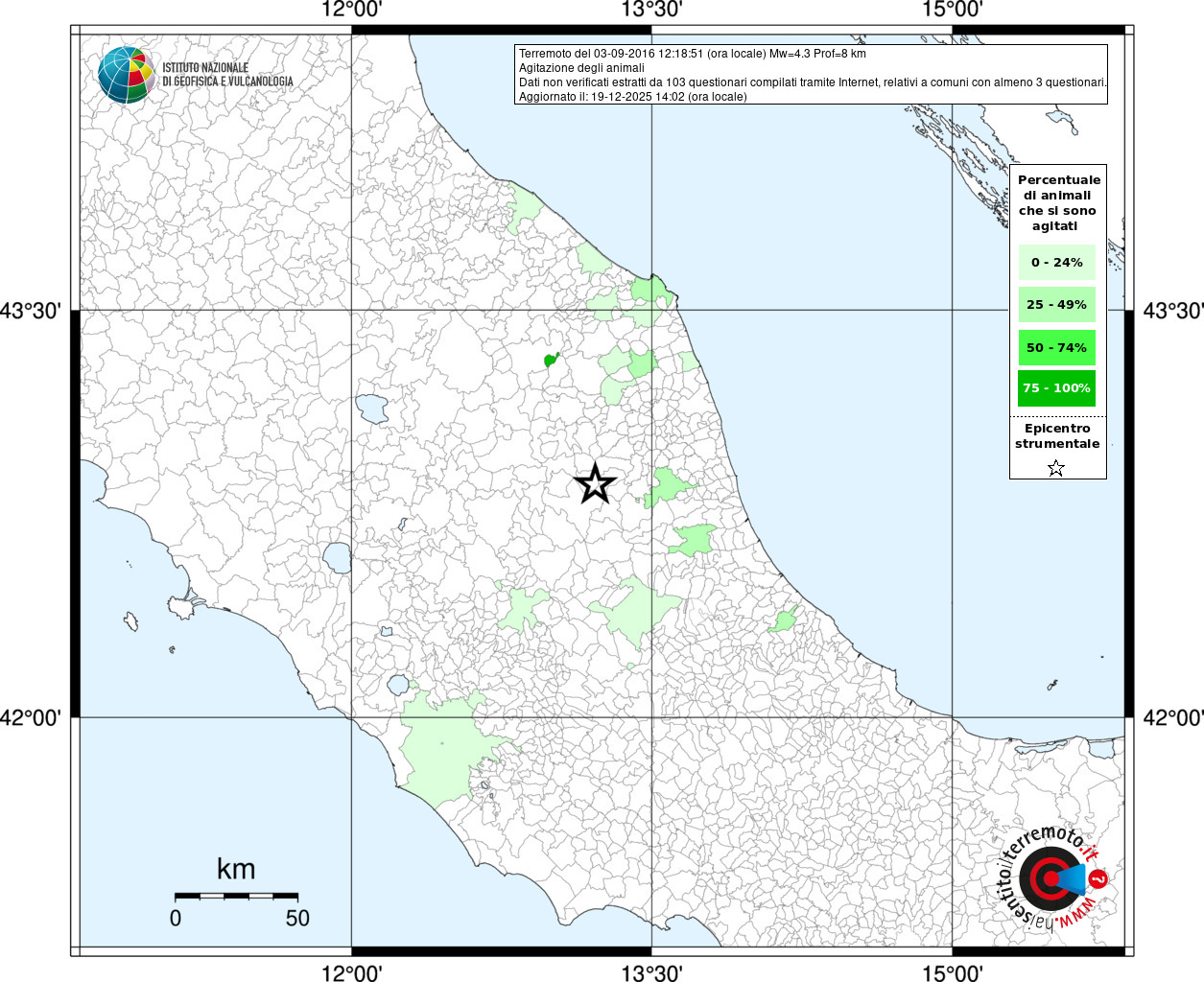Image resolution: width=1204 pixels, height=982 pixels.
Task: Click the dark green municipality on the map
Action: 551,361
